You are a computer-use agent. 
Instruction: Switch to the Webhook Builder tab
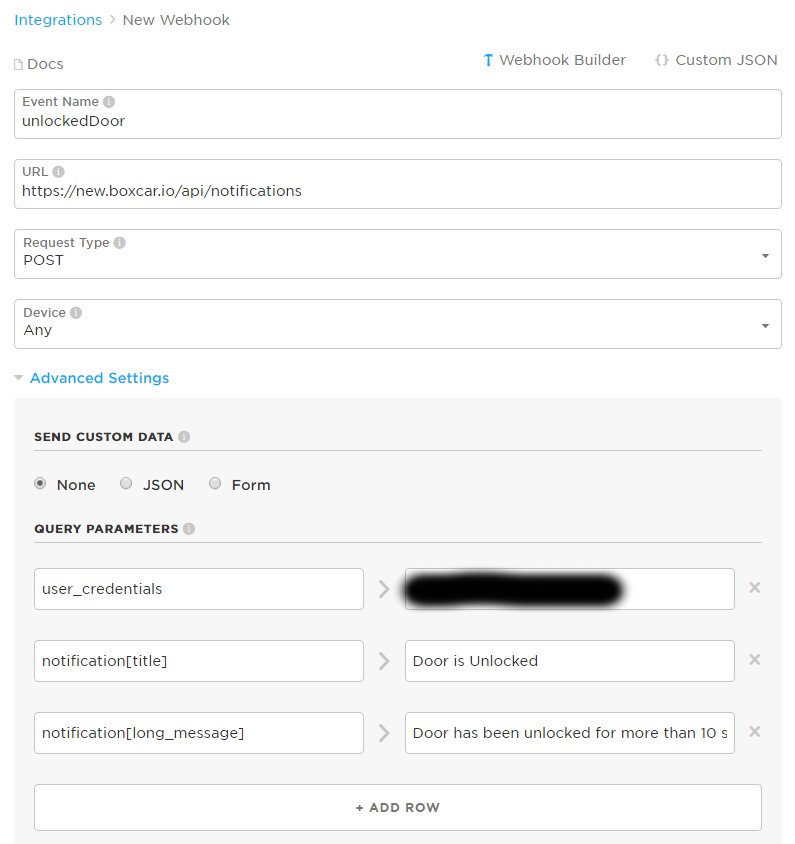(554, 60)
